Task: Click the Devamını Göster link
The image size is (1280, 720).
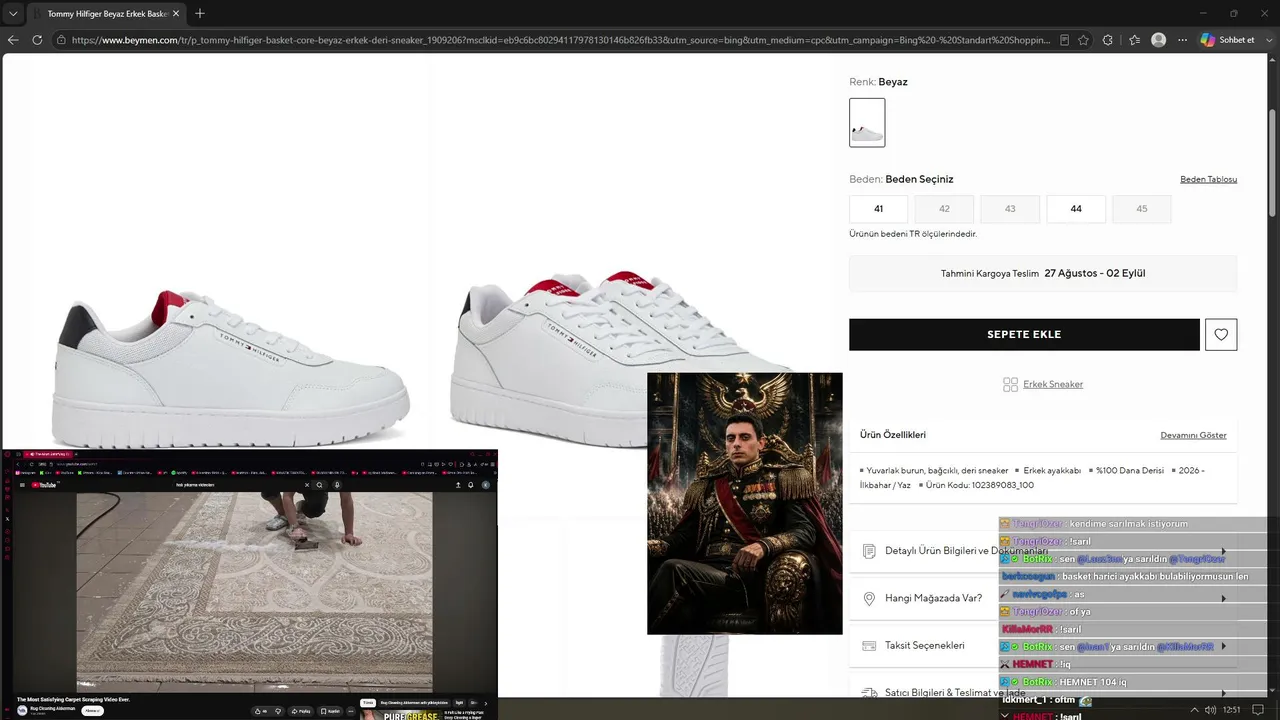Action: point(1193,435)
